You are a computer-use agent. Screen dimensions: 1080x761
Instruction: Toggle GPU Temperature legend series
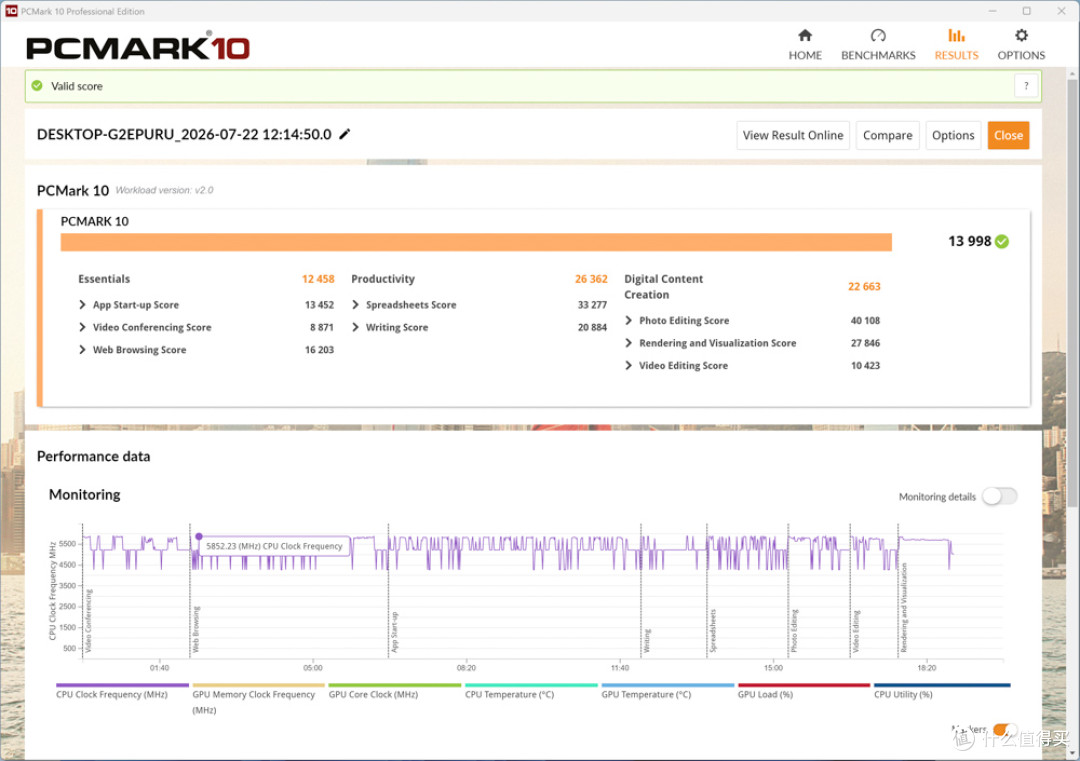tap(667, 691)
